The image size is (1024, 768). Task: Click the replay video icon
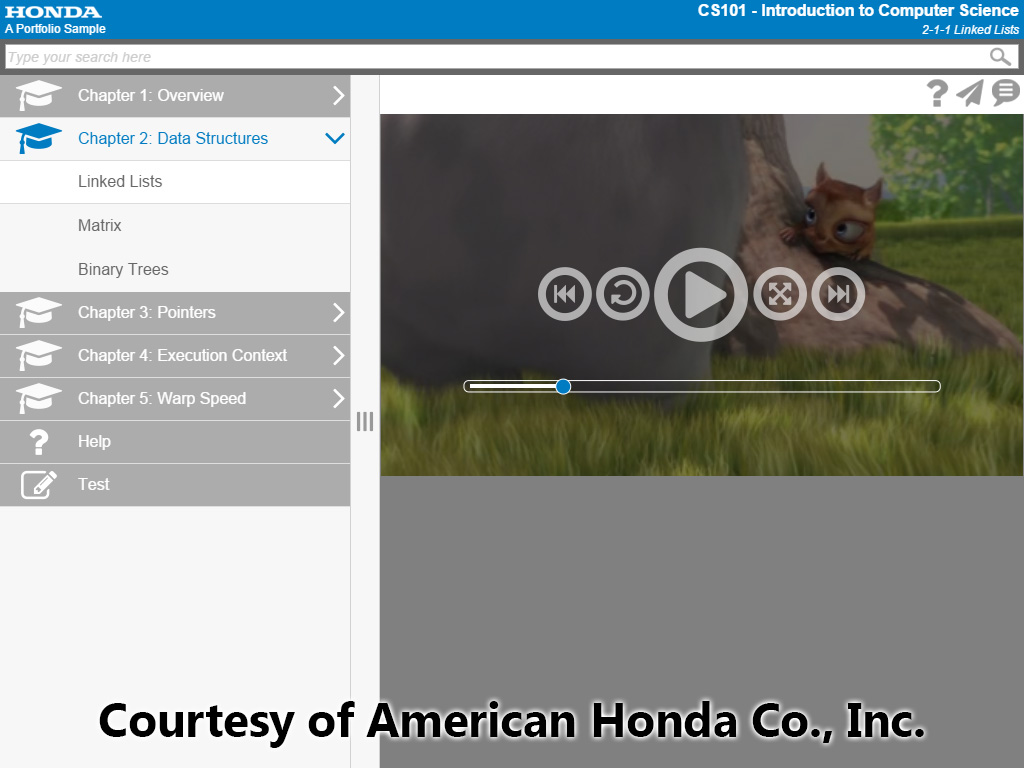pos(622,294)
